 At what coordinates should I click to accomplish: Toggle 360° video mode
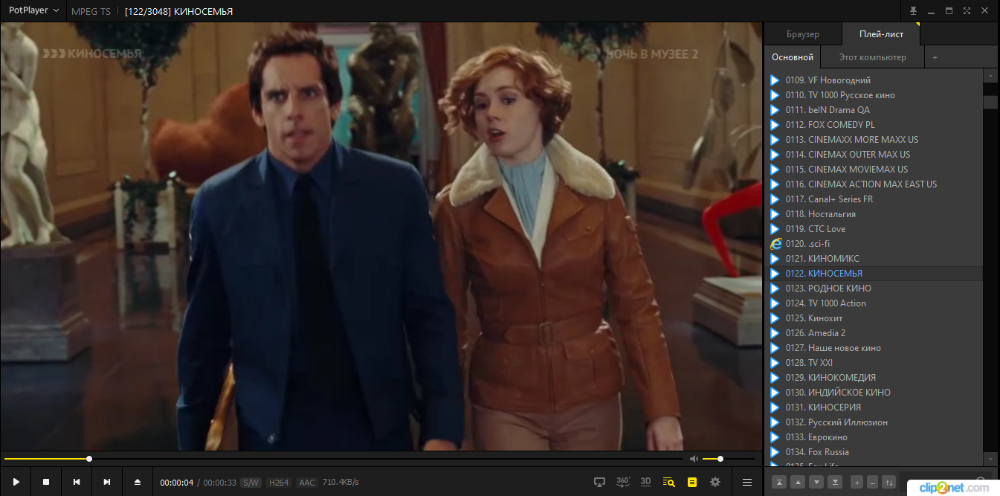click(x=623, y=481)
